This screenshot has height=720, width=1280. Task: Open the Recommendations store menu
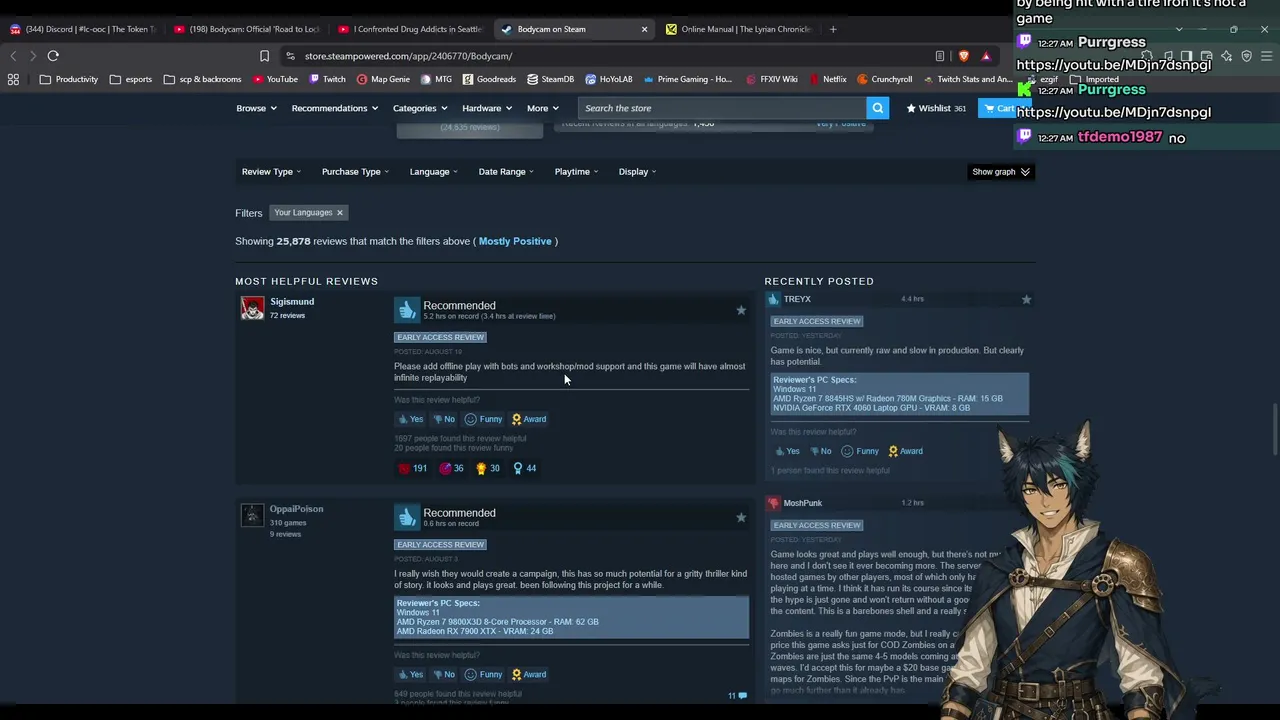tap(334, 108)
